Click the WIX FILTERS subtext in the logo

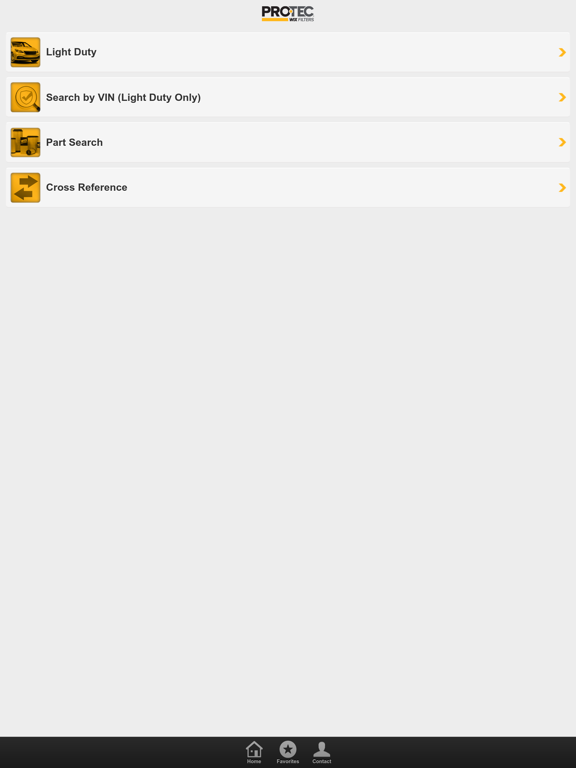coord(302,20)
